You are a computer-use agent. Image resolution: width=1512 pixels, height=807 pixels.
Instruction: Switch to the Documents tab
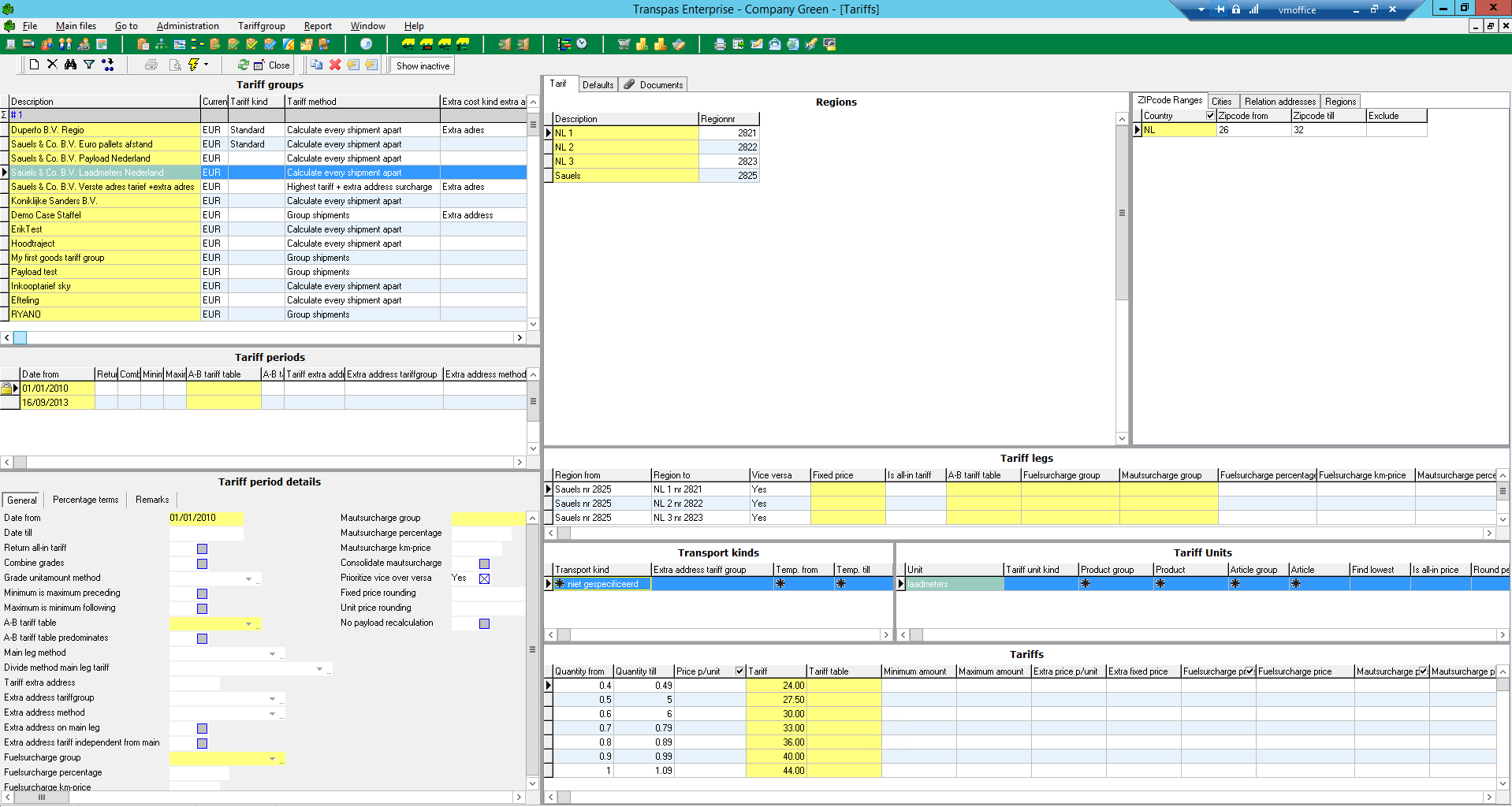654,84
